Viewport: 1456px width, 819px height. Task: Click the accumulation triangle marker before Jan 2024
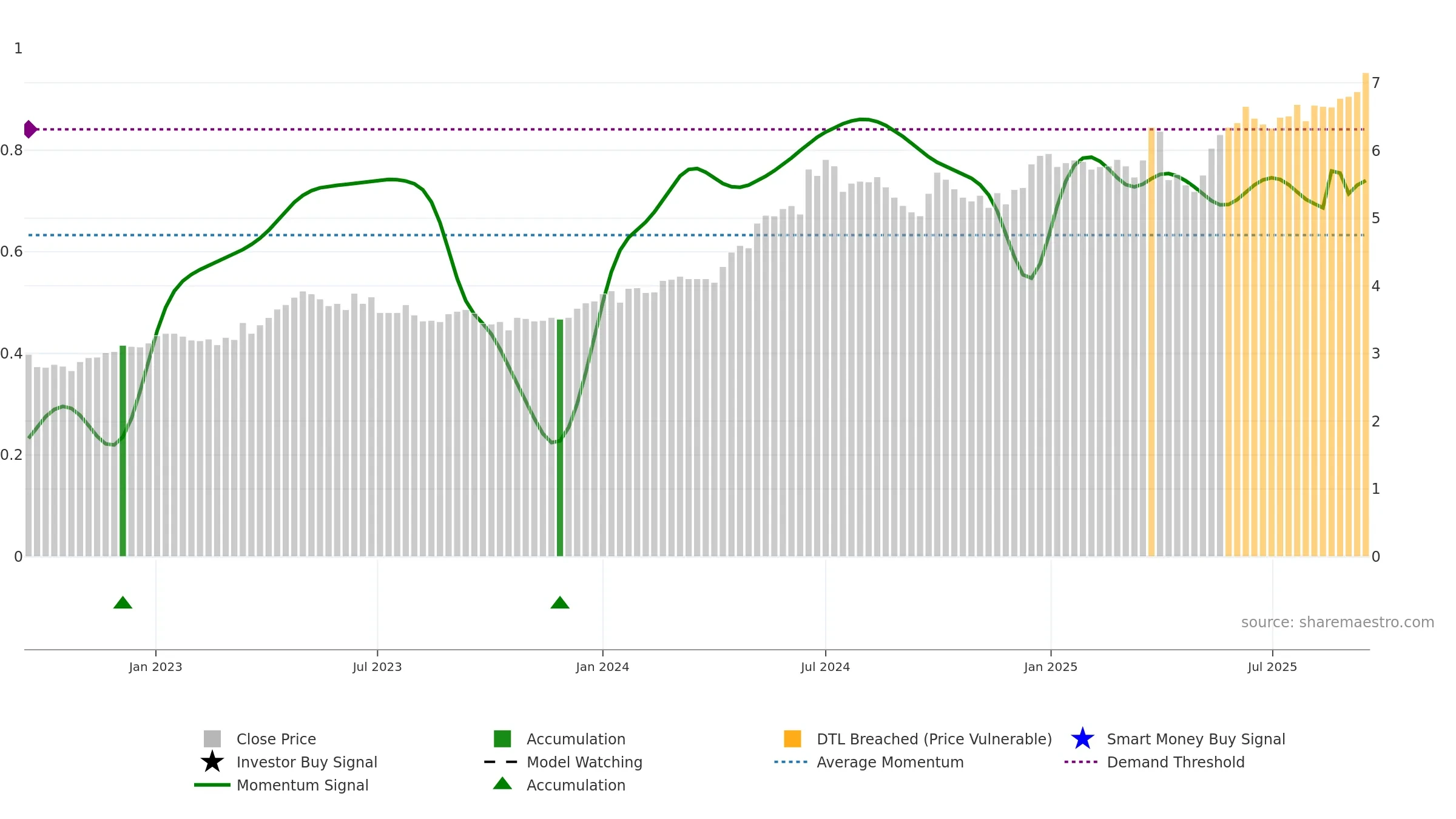[560, 602]
